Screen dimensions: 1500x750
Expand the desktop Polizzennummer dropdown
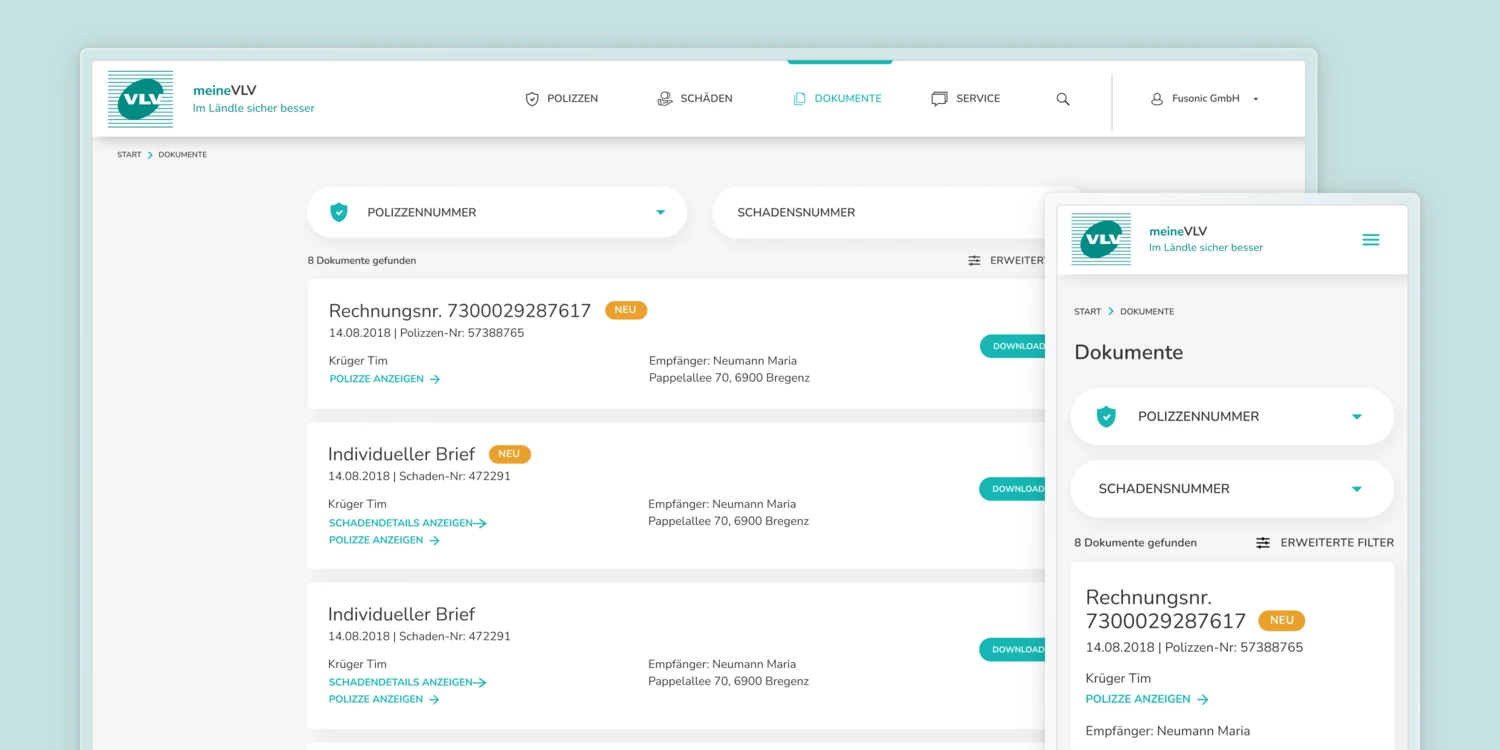coord(660,212)
